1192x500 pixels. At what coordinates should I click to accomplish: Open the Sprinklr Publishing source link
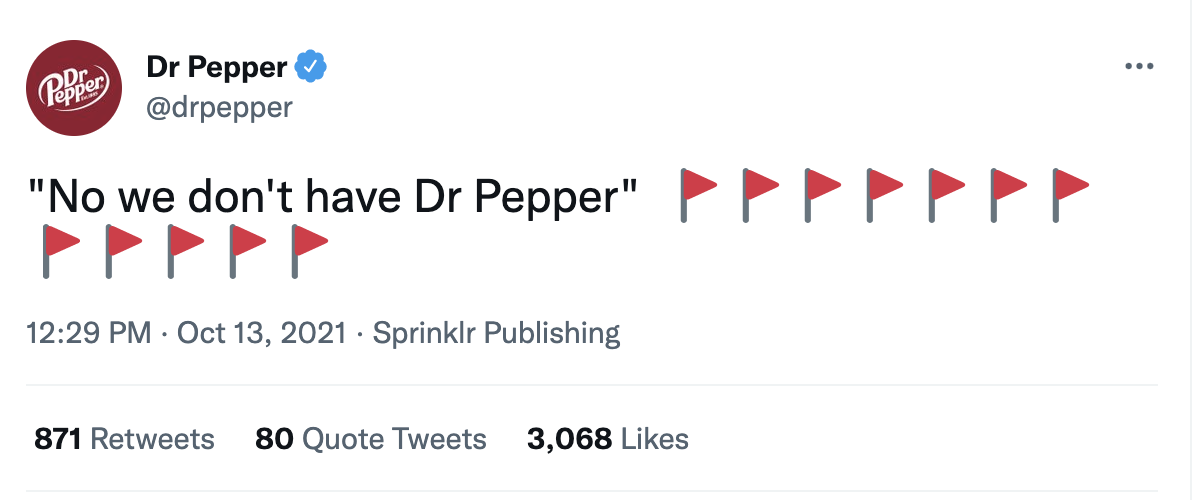(496, 334)
